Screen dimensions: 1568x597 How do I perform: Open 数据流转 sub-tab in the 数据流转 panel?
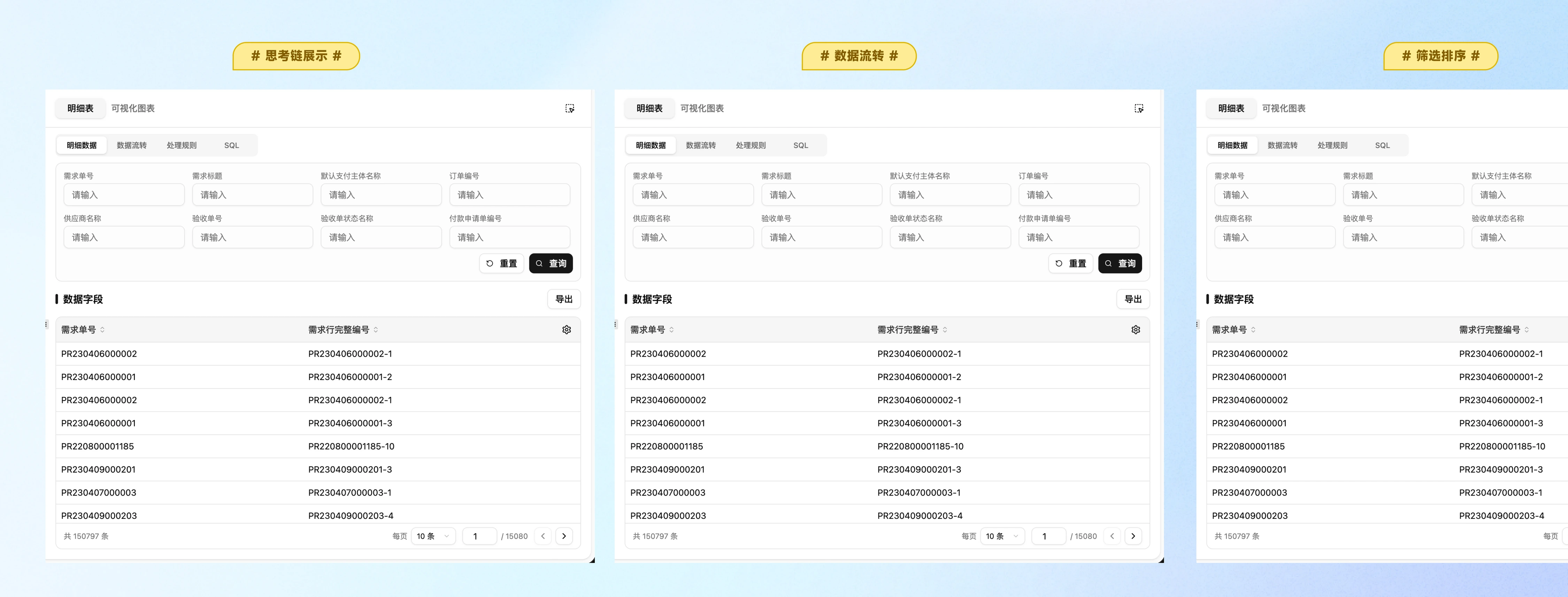[701, 146]
